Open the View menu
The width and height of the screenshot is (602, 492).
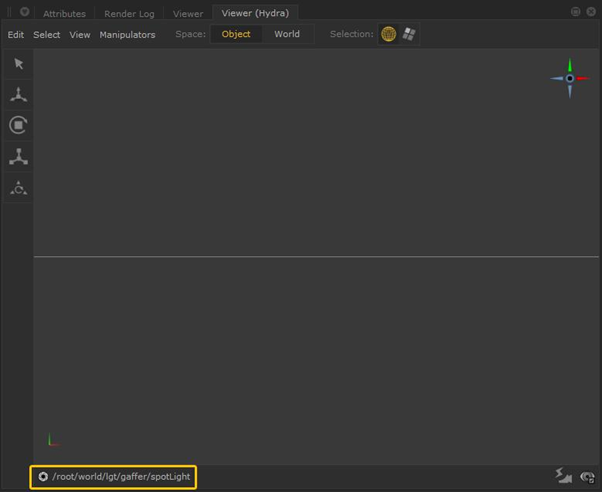tap(80, 35)
